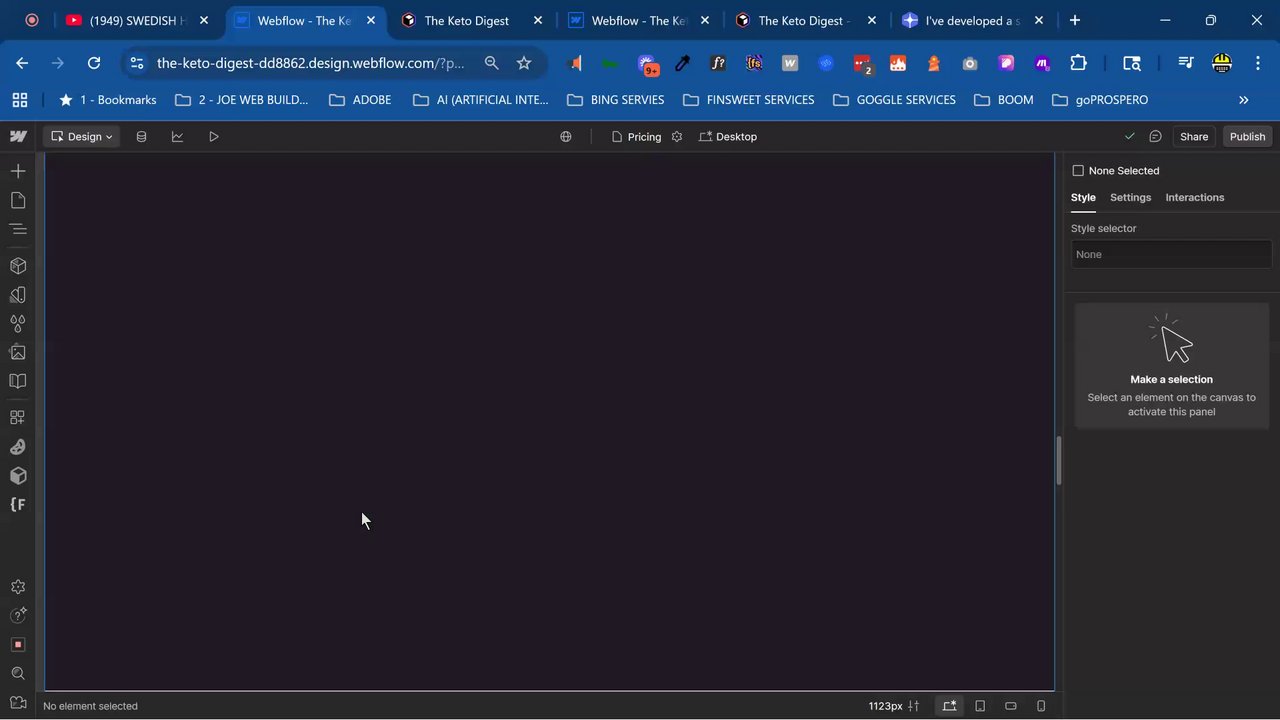Open the Insights chart icon

(x=177, y=136)
